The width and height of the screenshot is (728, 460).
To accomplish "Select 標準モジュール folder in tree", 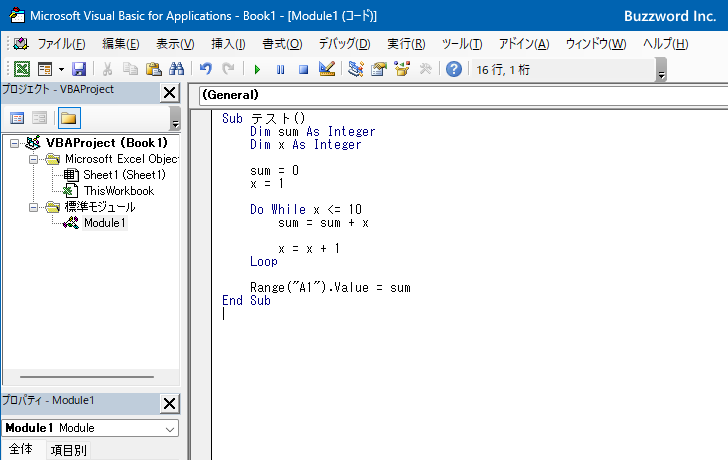I will (x=100, y=207).
